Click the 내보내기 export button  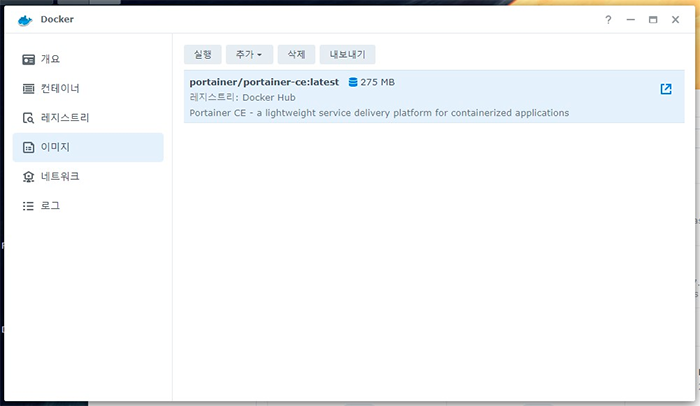347,54
